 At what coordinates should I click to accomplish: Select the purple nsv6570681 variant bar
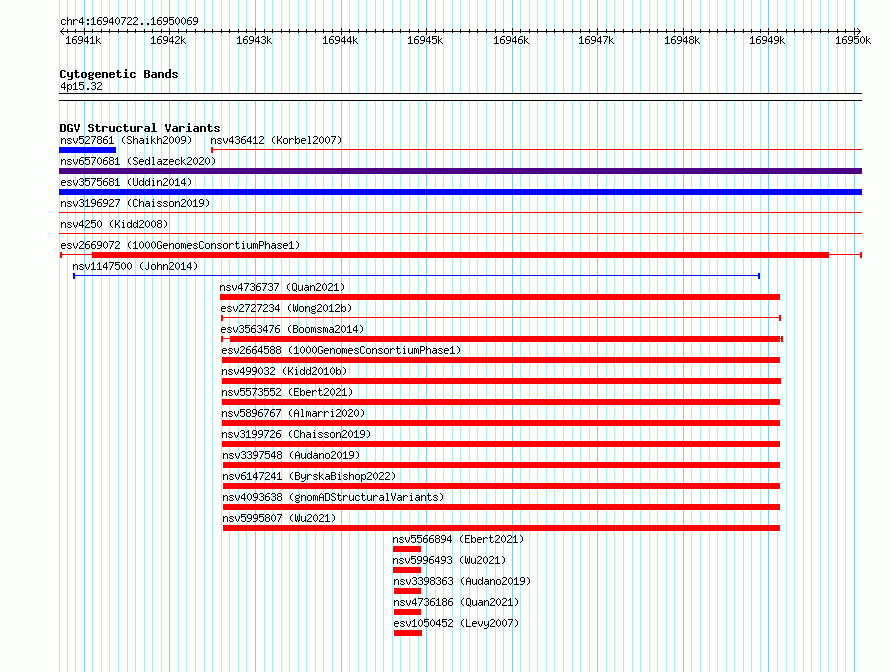pos(460,171)
